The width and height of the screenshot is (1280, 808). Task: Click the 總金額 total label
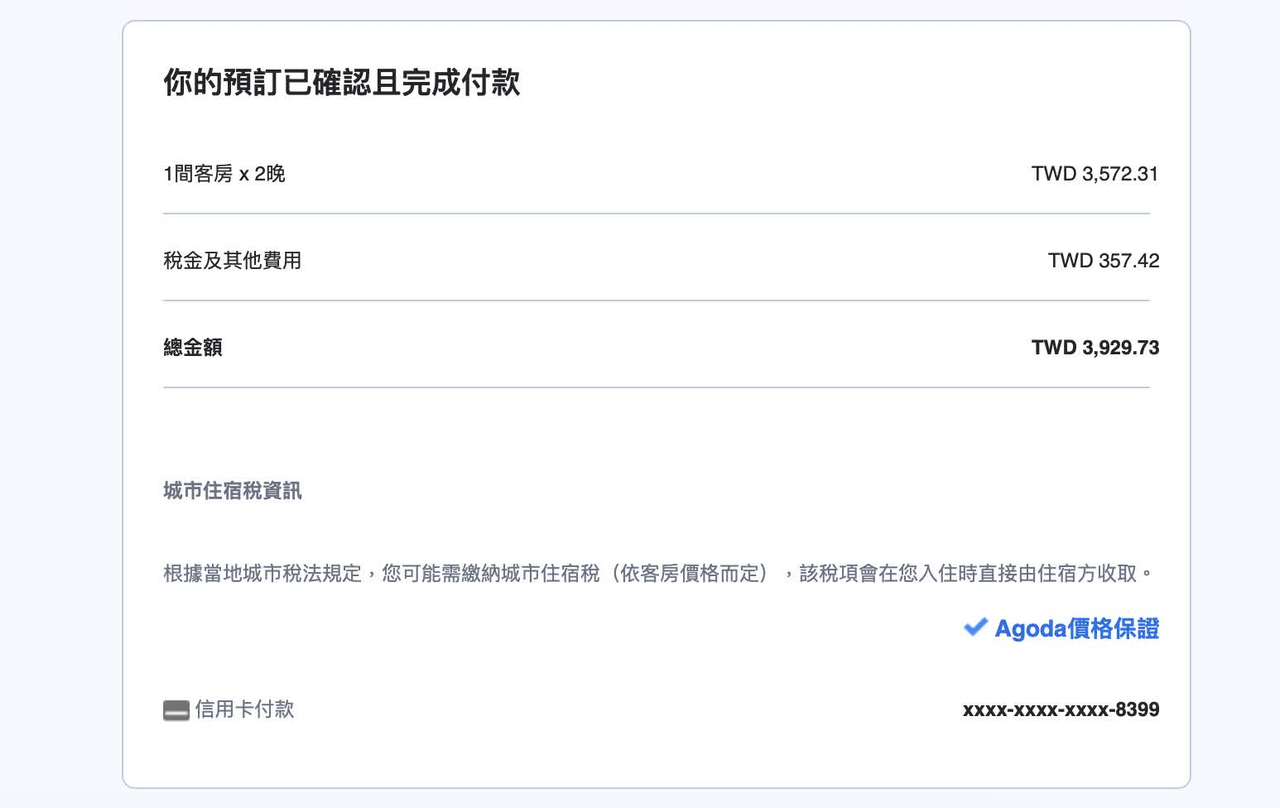[193, 348]
